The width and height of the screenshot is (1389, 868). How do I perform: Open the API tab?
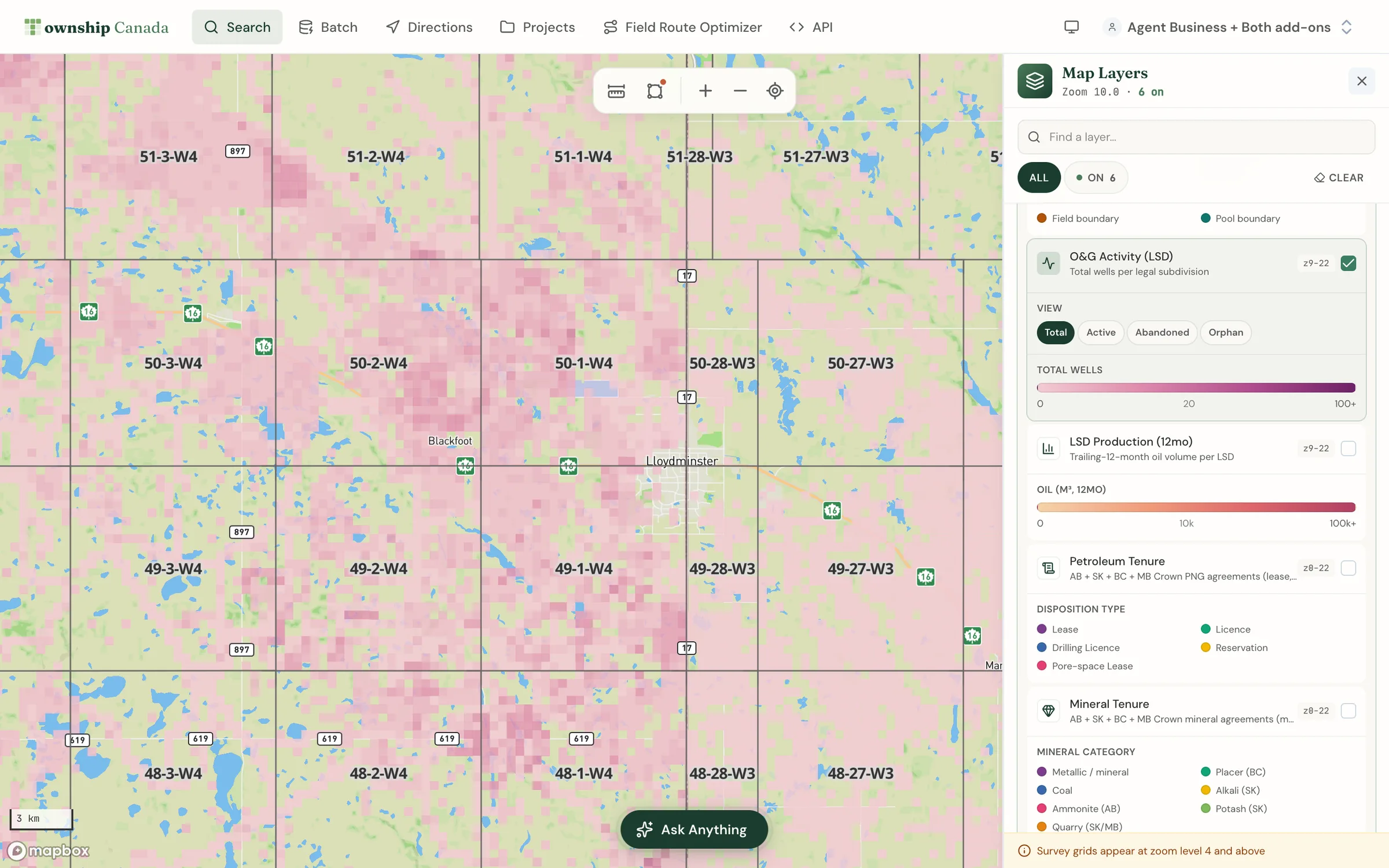(x=811, y=27)
